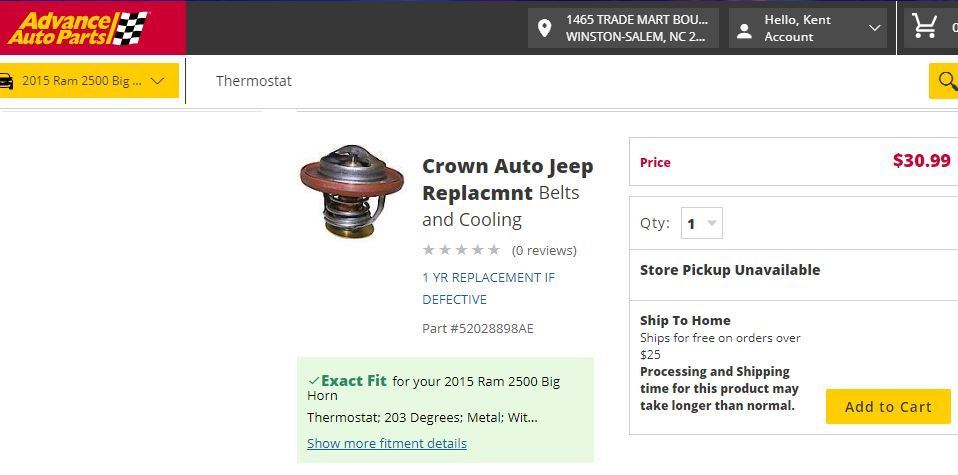Expand the 2015 Ram 2500 vehicle selector
This screenshot has height=475, width=958.
coord(90,81)
